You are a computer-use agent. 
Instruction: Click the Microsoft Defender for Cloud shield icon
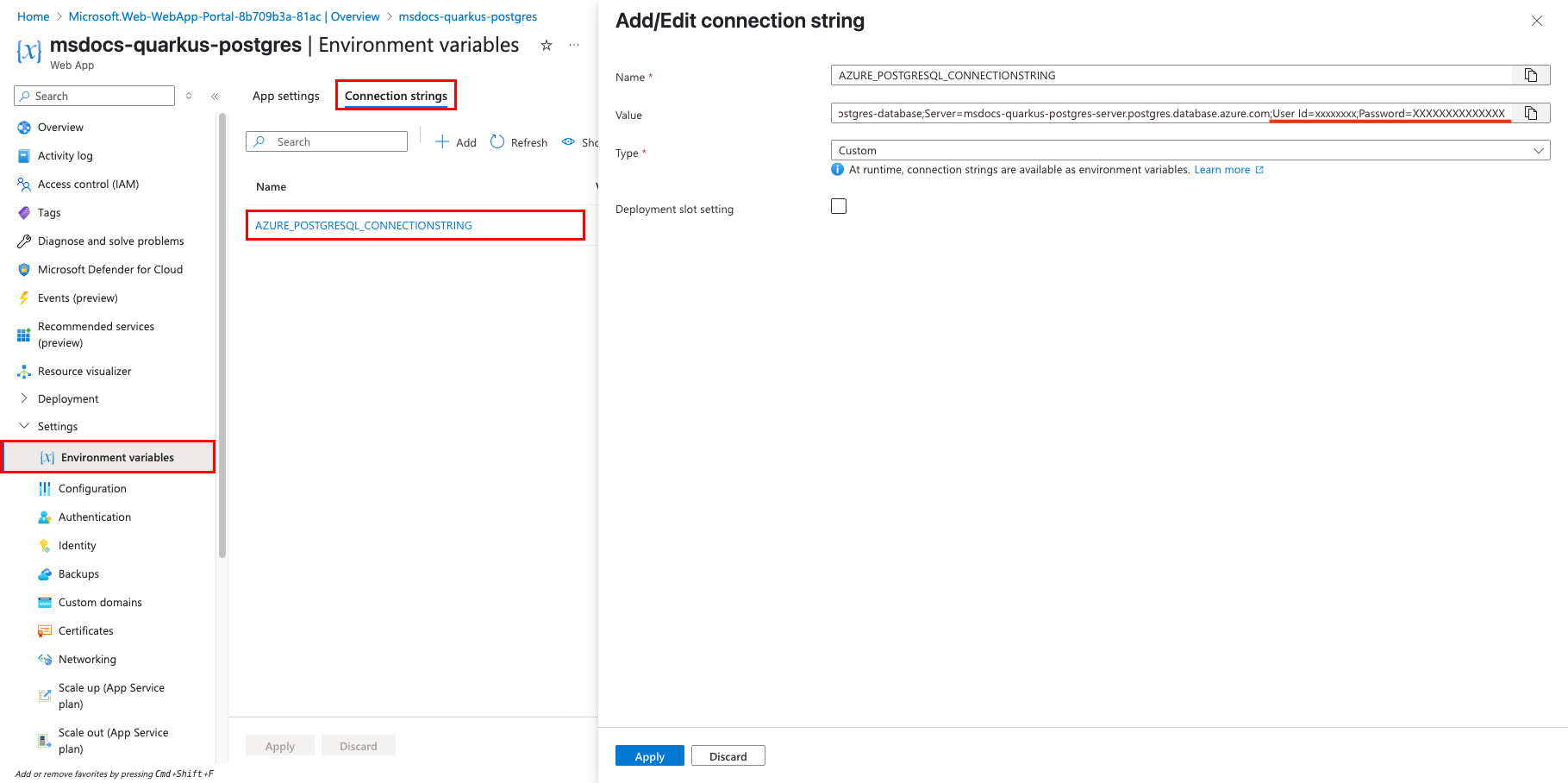point(24,270)
